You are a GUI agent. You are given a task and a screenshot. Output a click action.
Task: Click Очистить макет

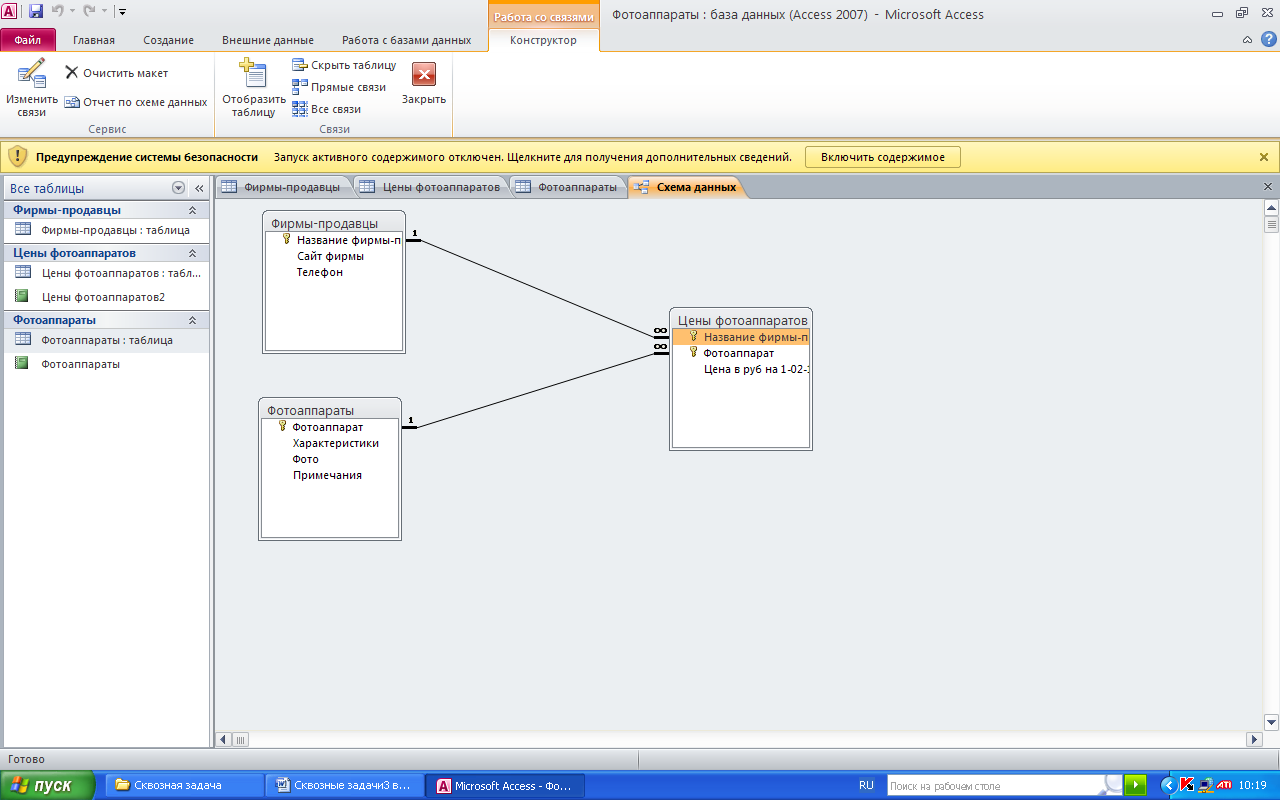[117, 73]
